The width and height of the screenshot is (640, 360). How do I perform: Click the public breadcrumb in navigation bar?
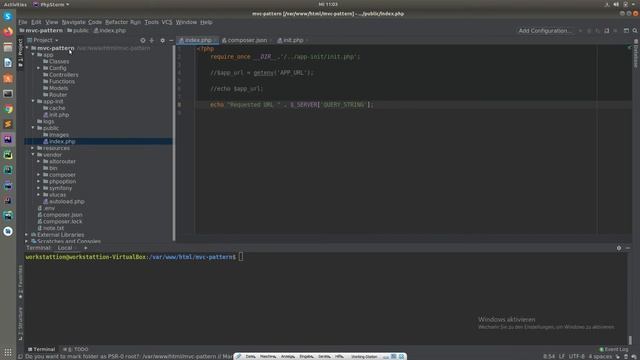(x=78, y=31)
